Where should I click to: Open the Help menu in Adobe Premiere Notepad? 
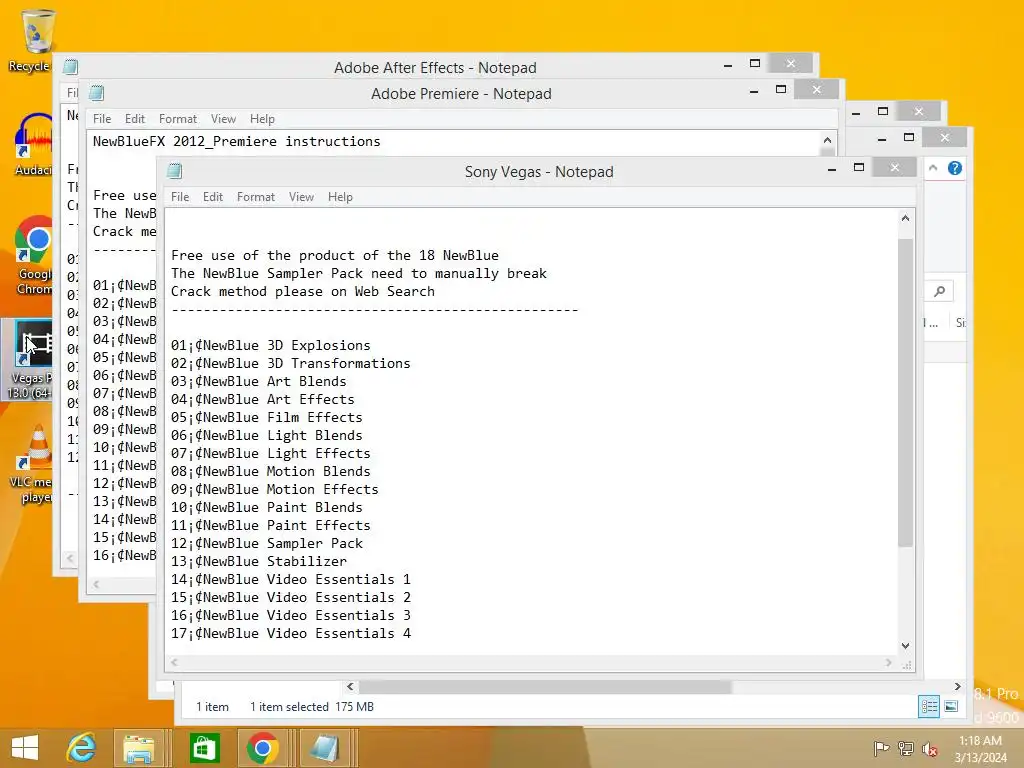(x=262, y=119)
